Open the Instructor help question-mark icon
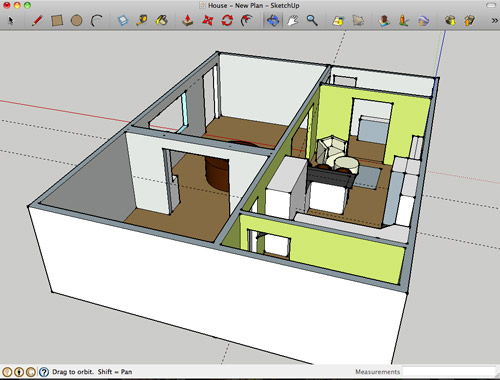Screen dimensions: 500x380 [44, 372]
